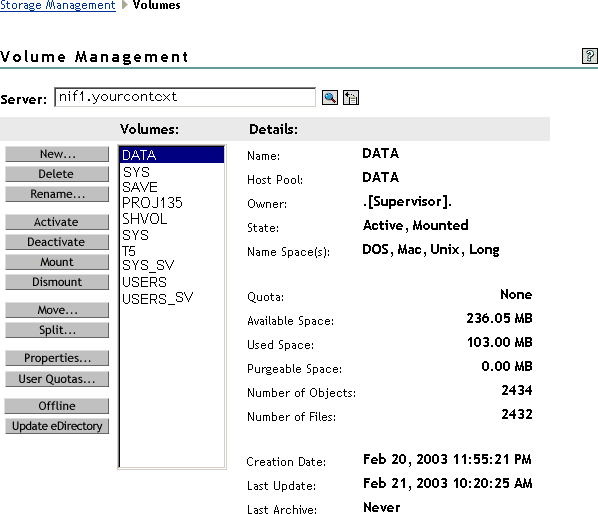Click the Update eDirectory button
Screen dimensions: 598x514
tap(57, 426)
